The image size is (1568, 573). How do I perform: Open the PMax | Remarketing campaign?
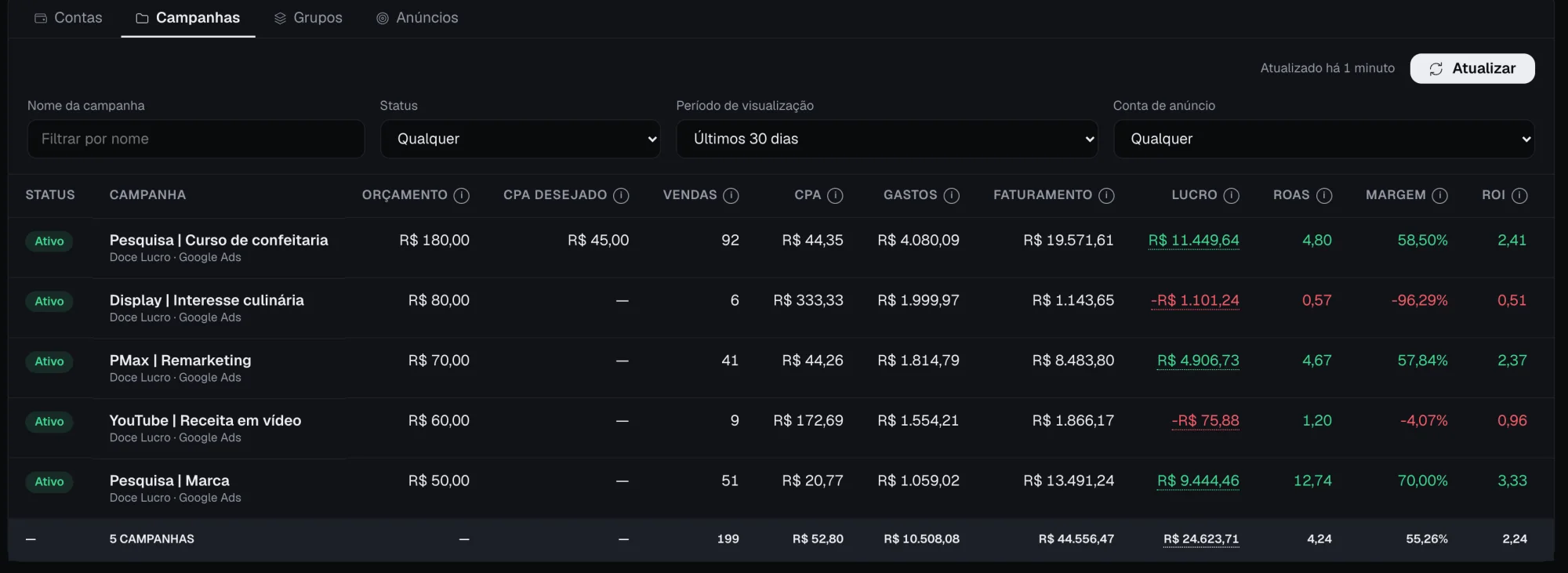point(180,361)
